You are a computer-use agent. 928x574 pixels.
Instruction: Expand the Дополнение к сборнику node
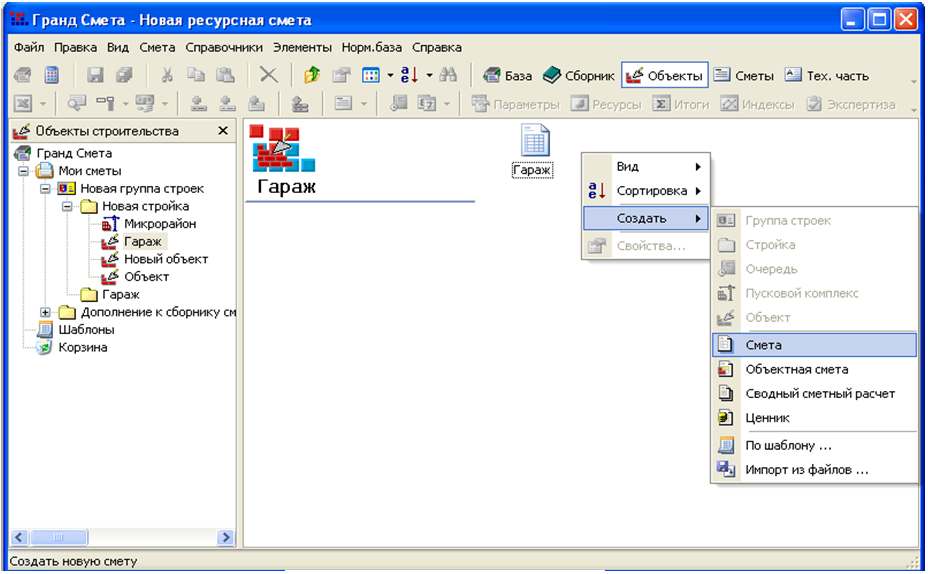point(45,312)
